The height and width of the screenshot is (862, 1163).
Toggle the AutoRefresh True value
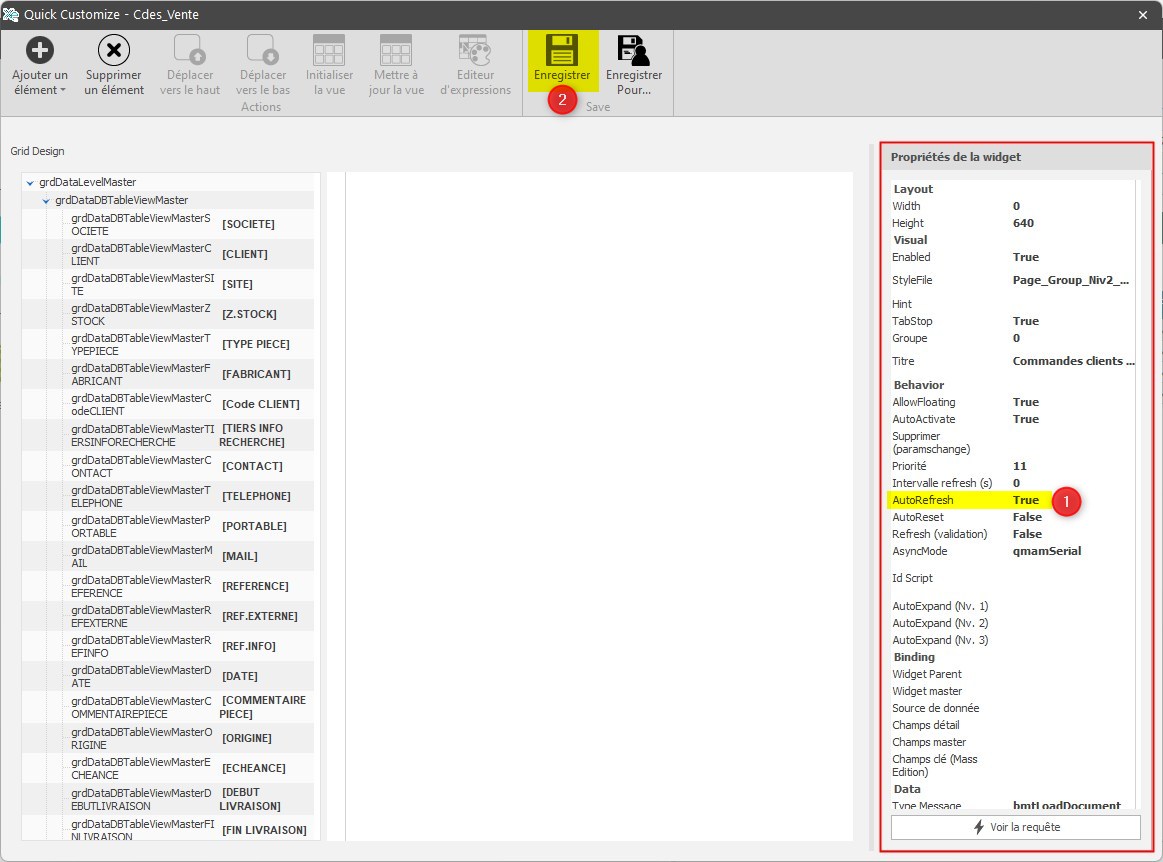click(x=1026, y=500)
